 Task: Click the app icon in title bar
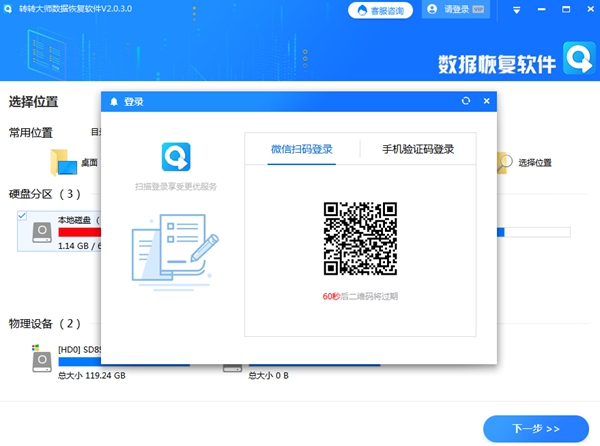(x=8, y=8)
